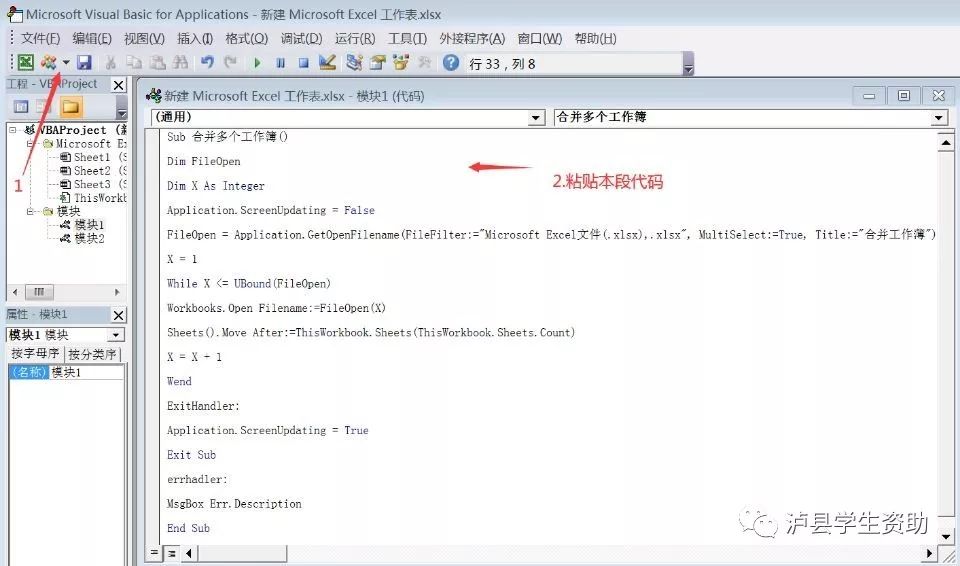This screenshot has height=566, width=960.
Task: Open the 合并多个工作簿 procedure dropdown
Action: [x=939, y=118]
